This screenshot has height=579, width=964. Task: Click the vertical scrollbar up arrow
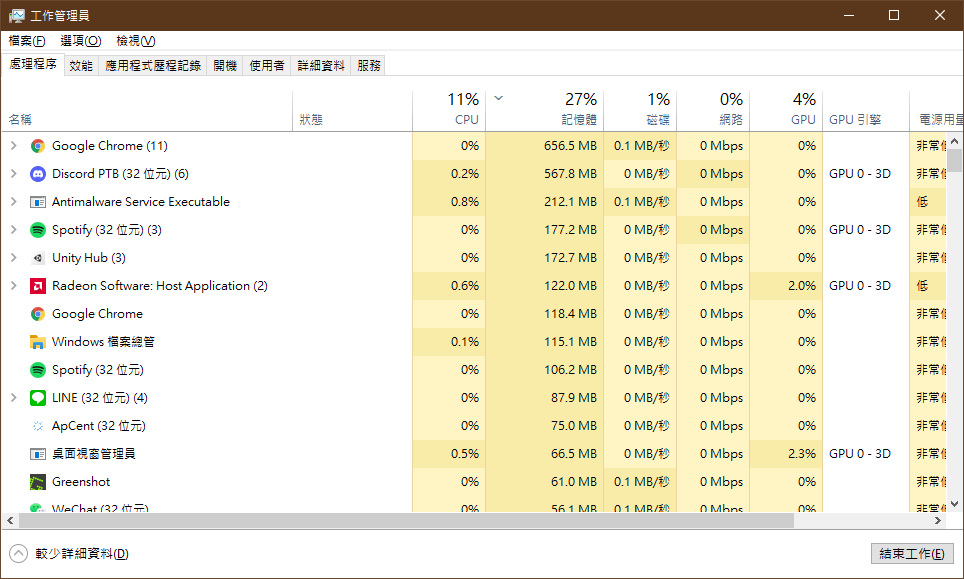954,141
